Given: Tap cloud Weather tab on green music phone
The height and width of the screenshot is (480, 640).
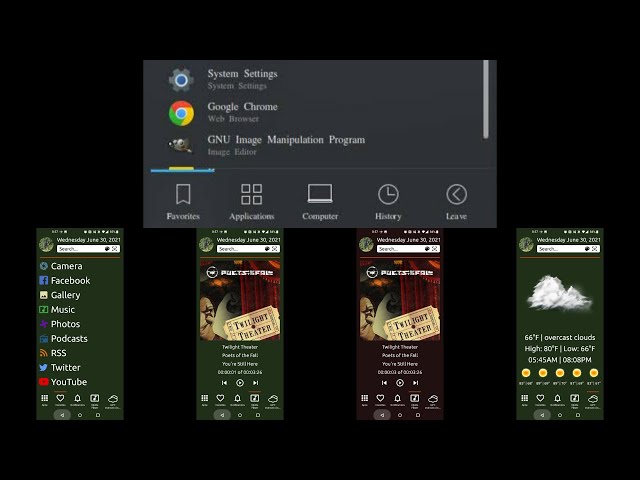Looking at the screenshot, I should (x=273, y=400).
